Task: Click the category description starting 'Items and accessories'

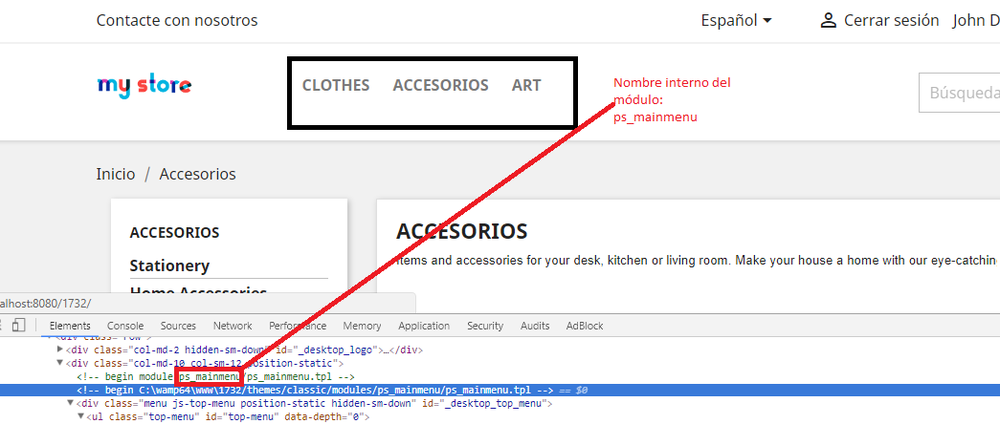Action: (x=698, y=260)
